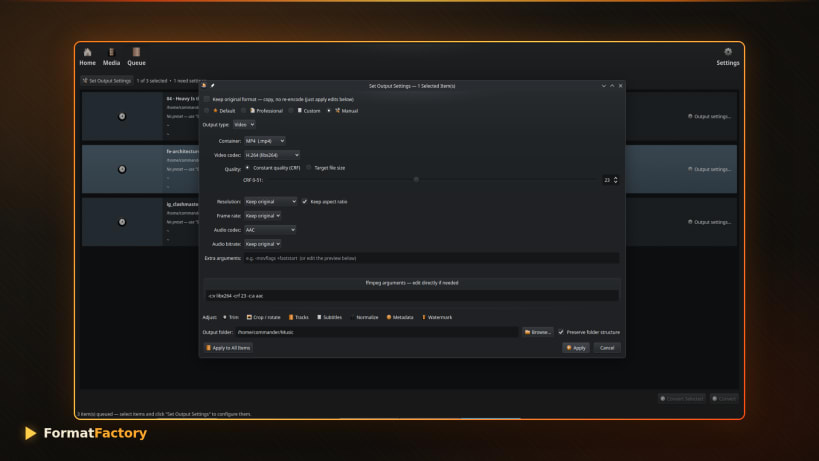Screen dimensions: 819x461
Task: Open Settings gear in main window
Action: click(x=728, y=57)
